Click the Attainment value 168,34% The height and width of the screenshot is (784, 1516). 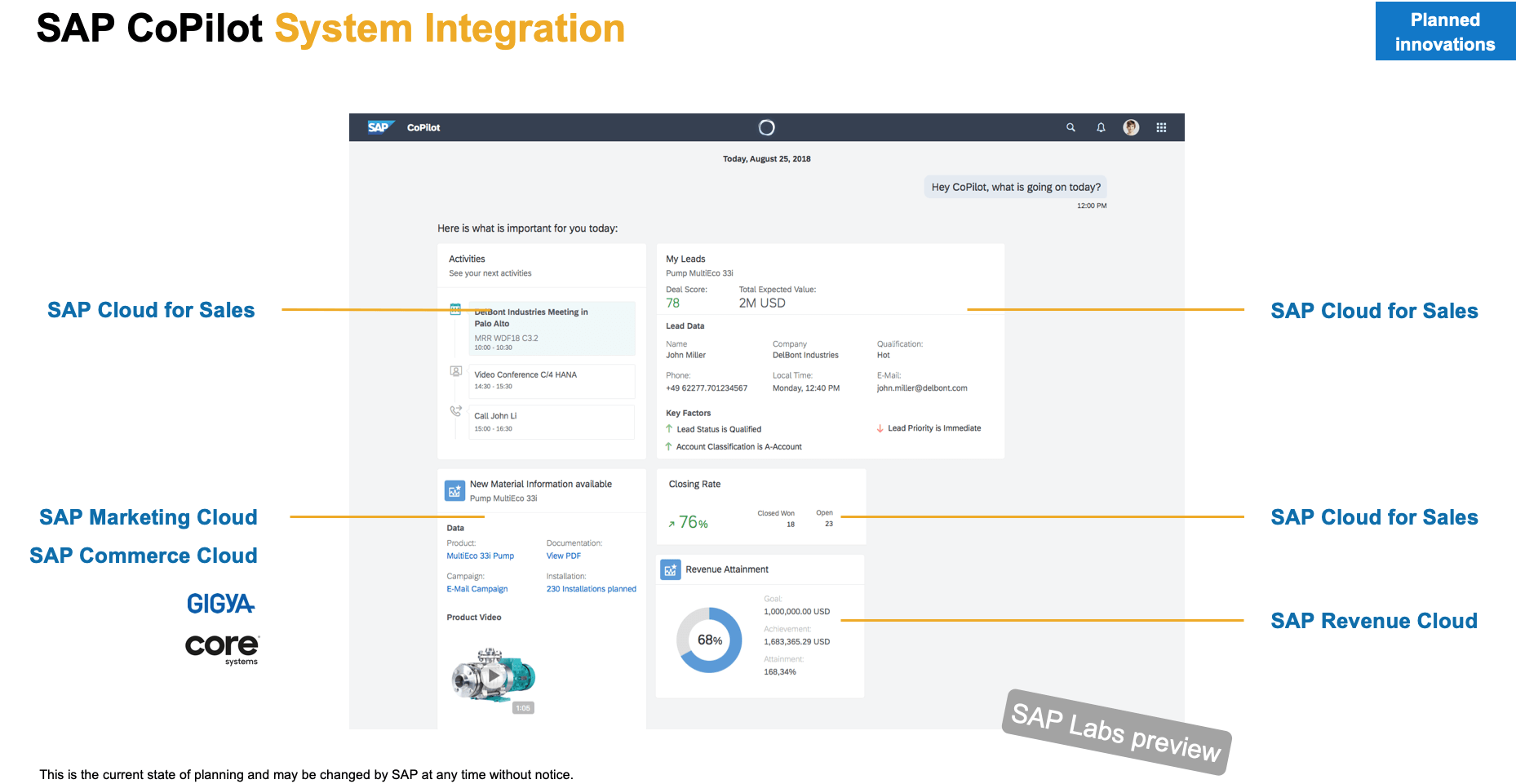[x=780, y=672]
